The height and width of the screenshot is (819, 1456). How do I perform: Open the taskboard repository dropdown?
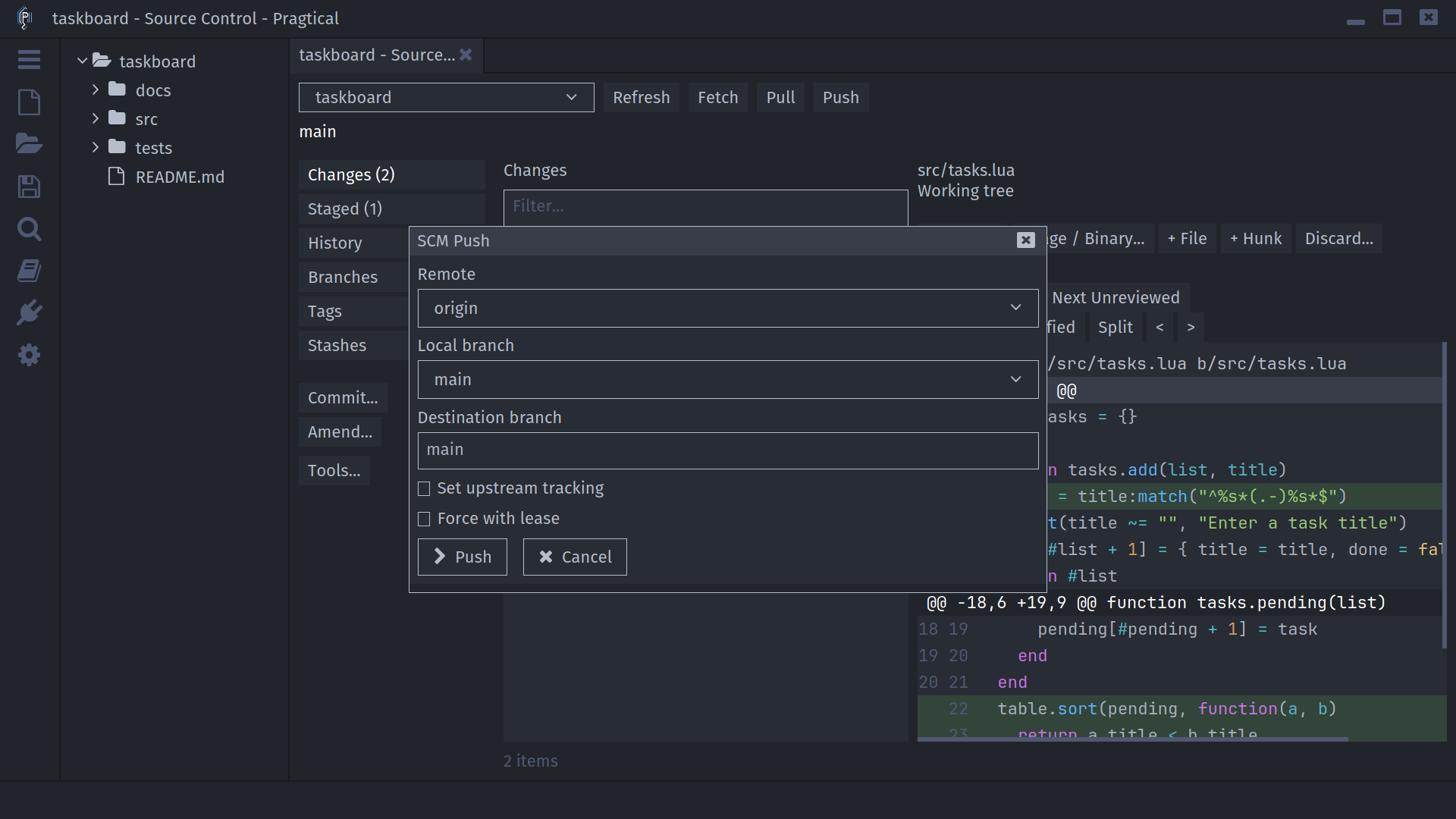click(x=446, y=97)
